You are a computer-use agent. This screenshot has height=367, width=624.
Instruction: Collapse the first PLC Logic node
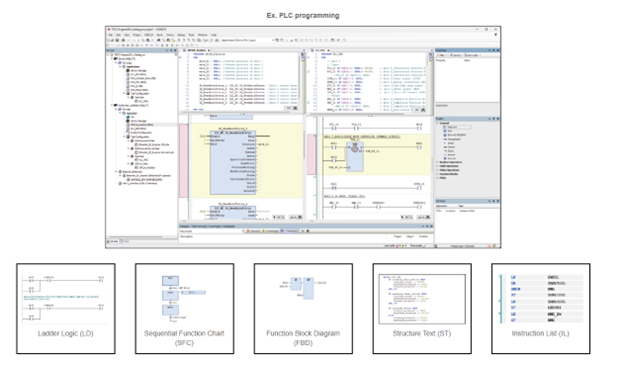click(116, 63)
